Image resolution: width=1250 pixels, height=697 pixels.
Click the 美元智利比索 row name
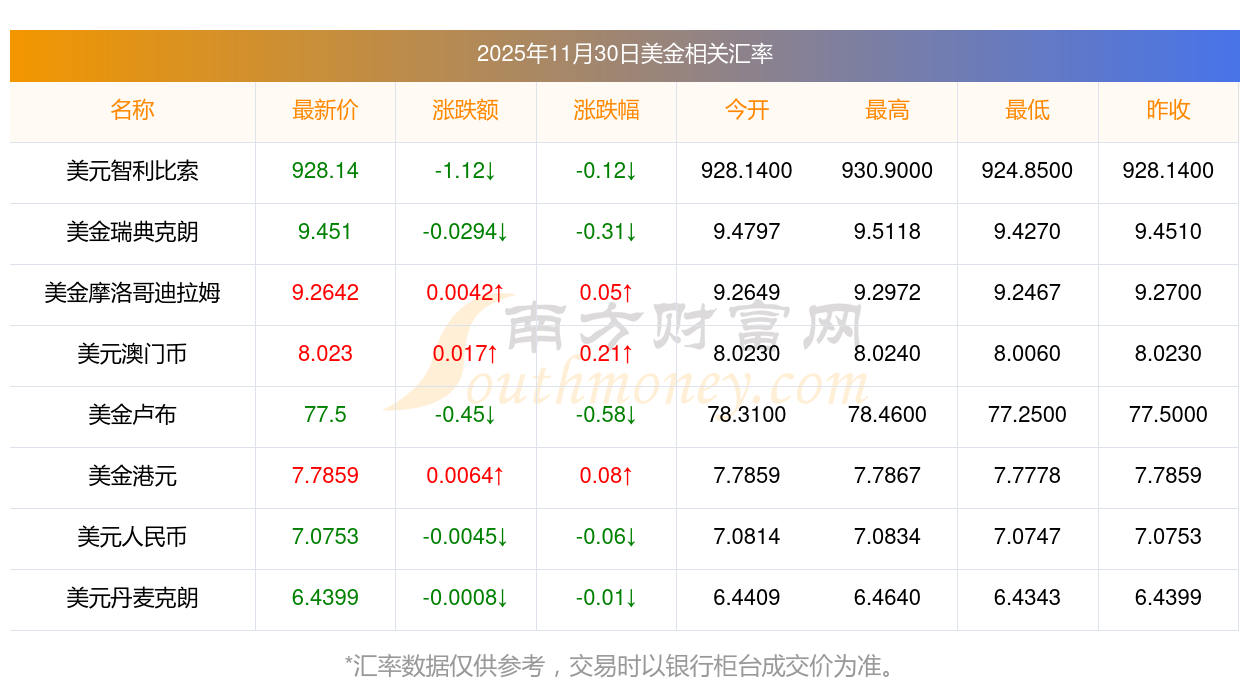pyautogui.click(x=133, y=171)
